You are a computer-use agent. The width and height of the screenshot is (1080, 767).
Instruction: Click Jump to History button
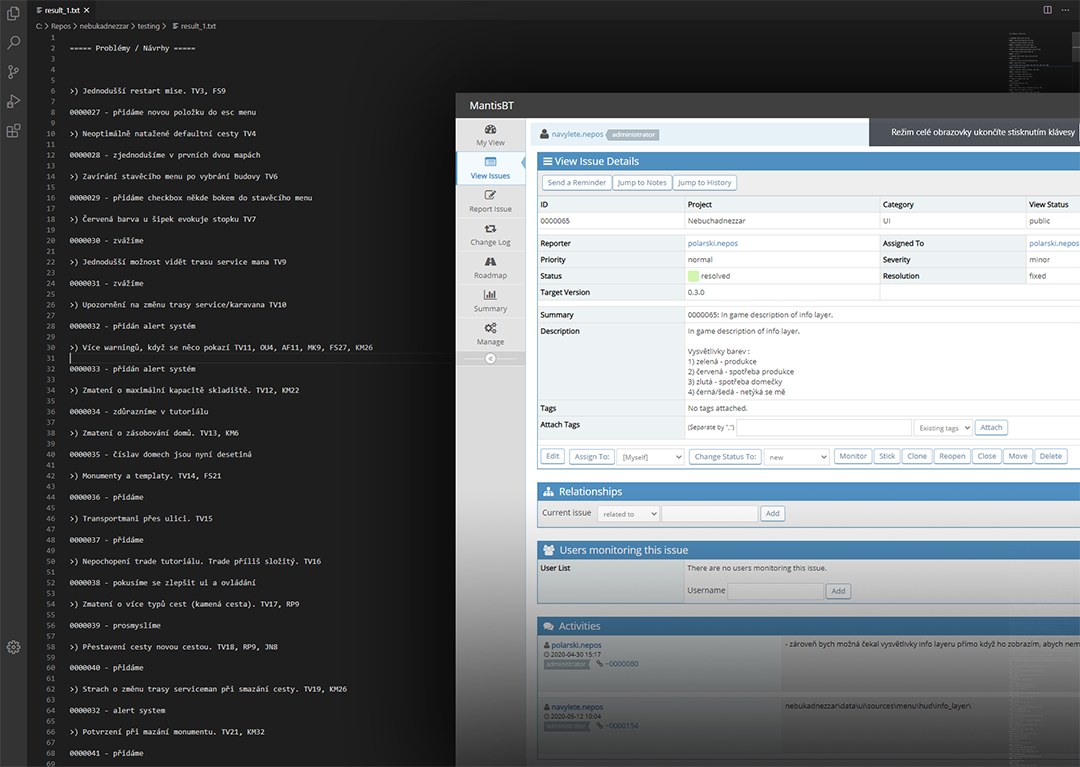[x=705, y=182]
